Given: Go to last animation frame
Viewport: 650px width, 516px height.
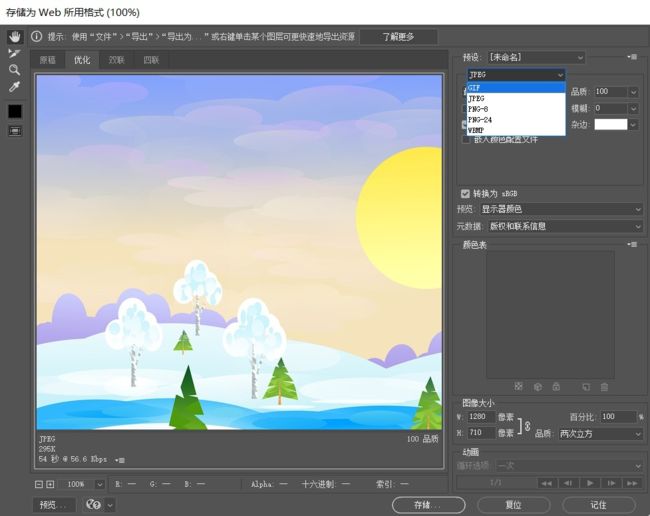Looking at the screenshot, I should pyautogui.click(x=632, y=483).
